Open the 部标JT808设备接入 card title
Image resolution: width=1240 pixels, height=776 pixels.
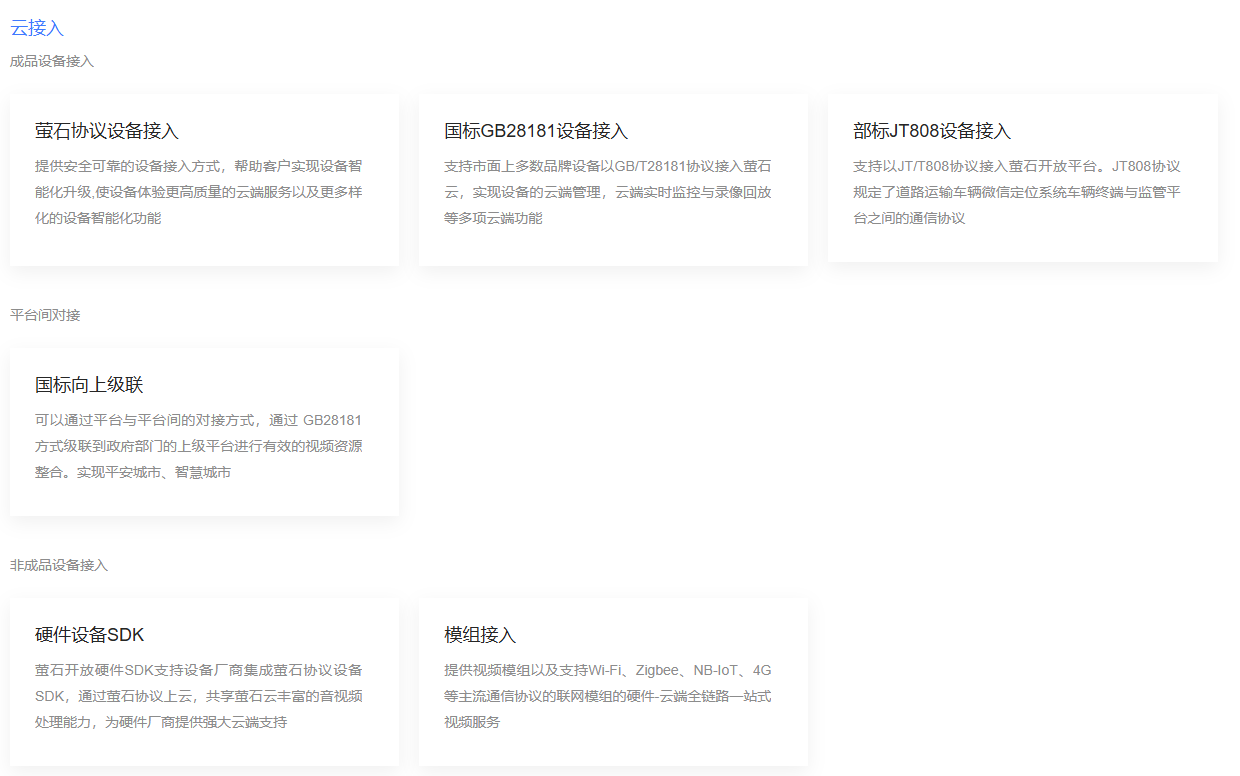[x=932, y=131]
